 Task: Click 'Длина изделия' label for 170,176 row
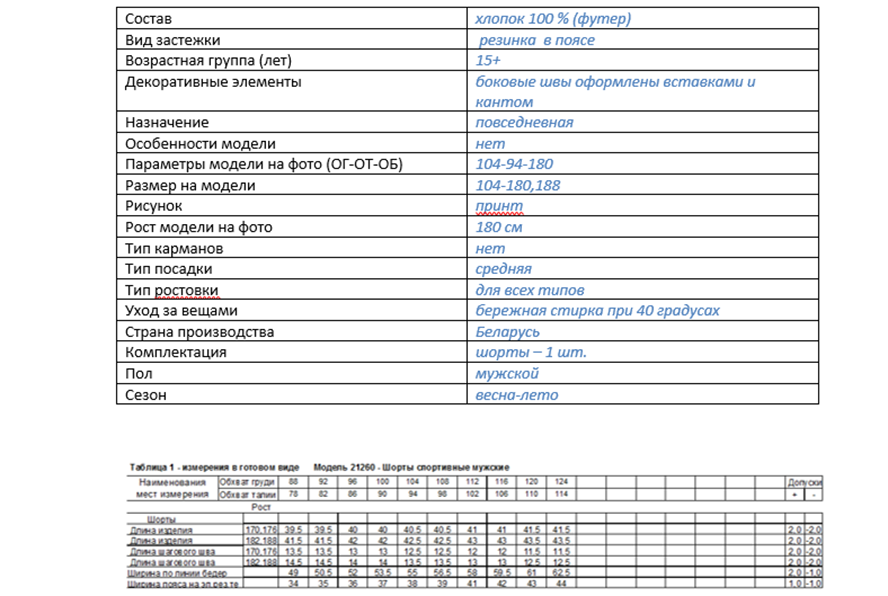pos(161,530)
